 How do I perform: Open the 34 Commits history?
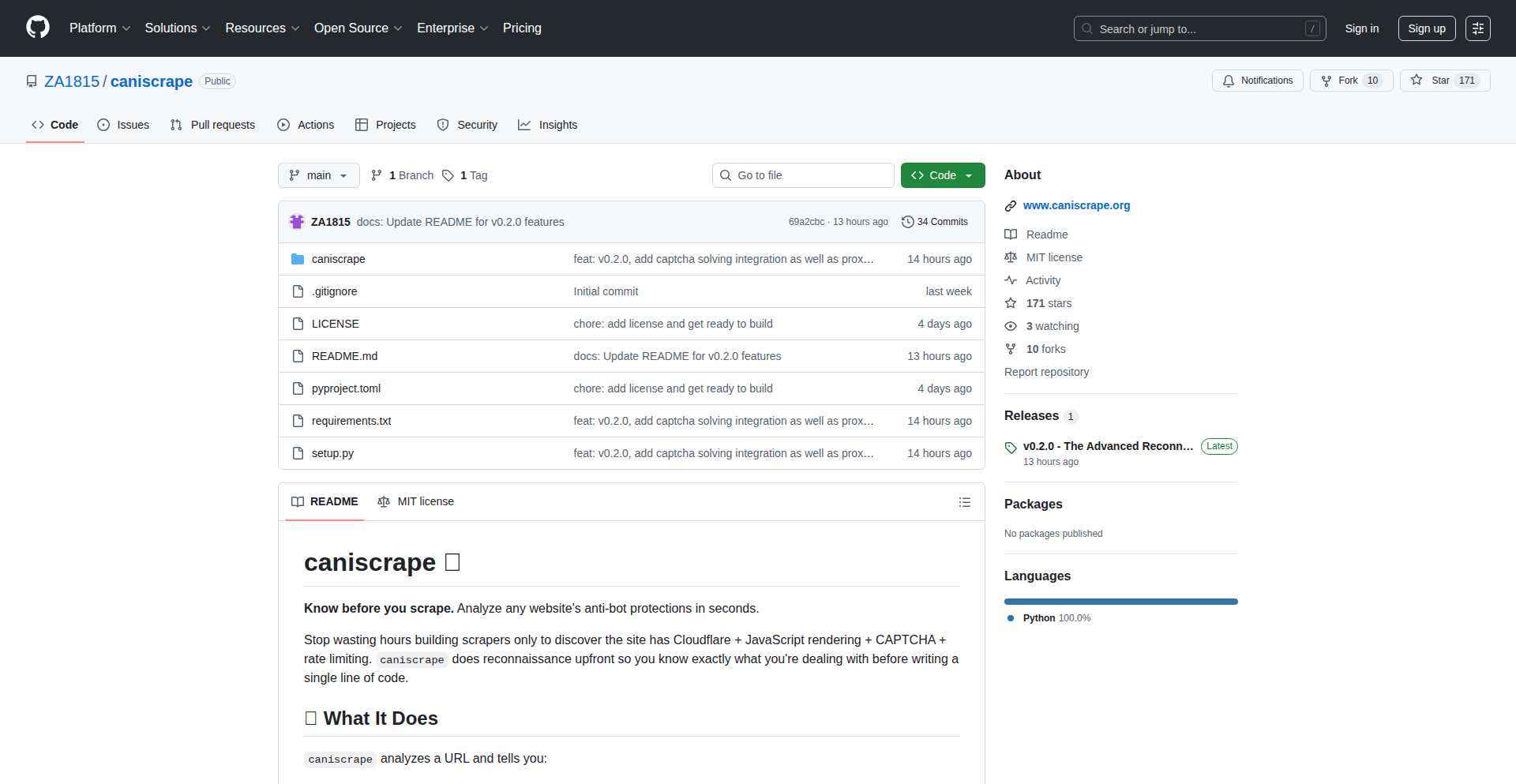coord(935,222)
